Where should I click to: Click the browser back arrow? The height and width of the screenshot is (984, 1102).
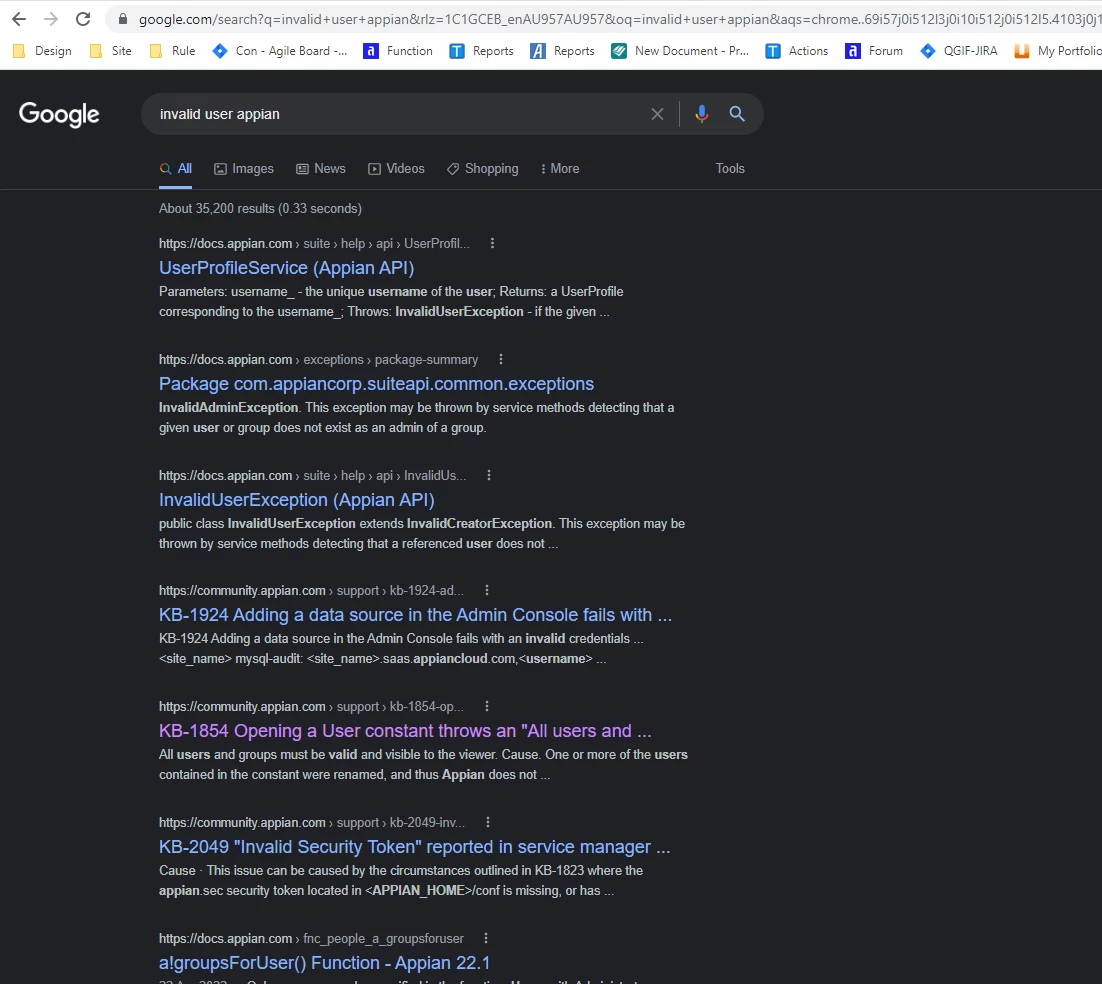point(19,19)
